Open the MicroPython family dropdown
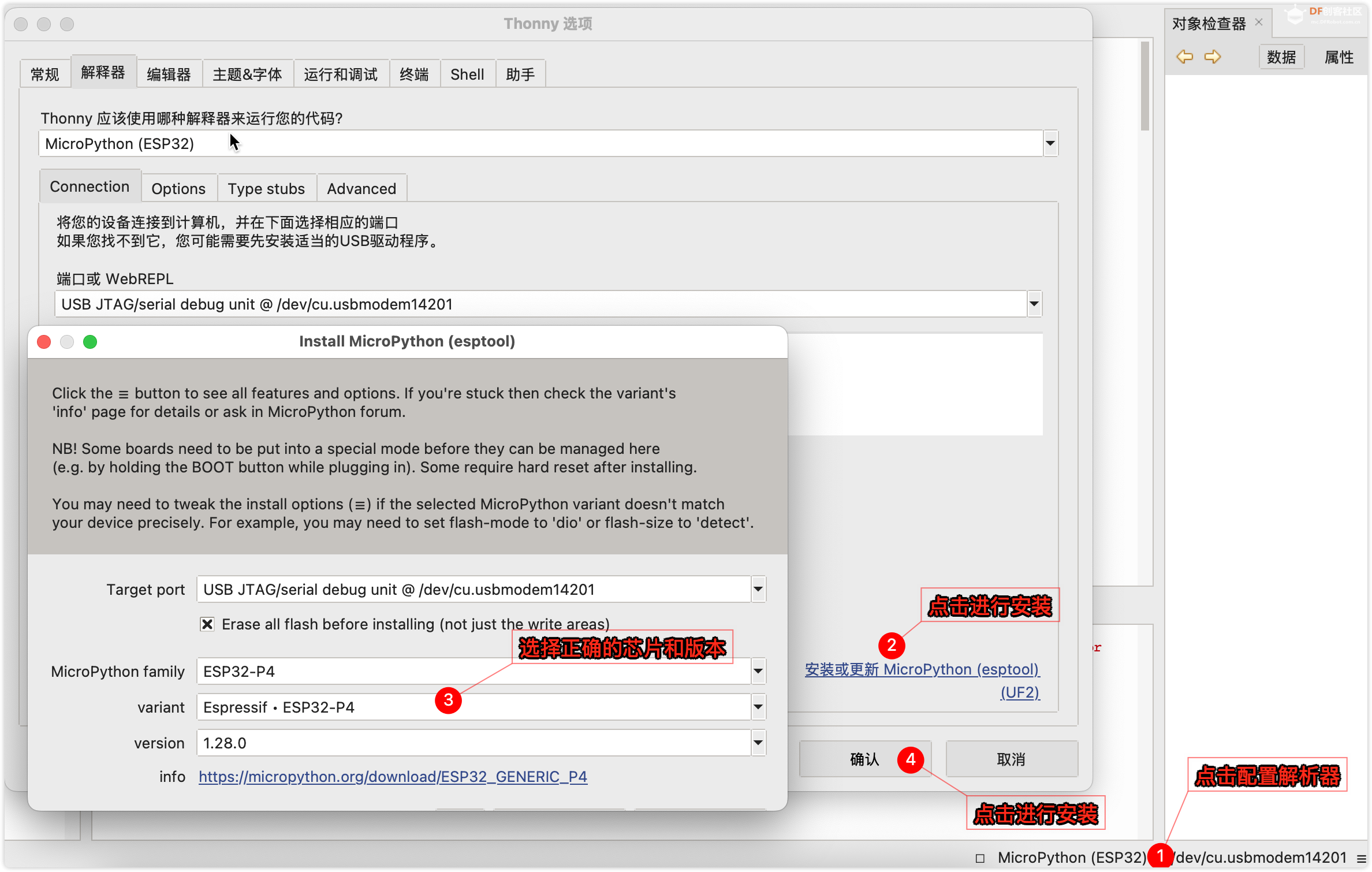The width and height of the screenshot is (1372, 872). (758, 671)
